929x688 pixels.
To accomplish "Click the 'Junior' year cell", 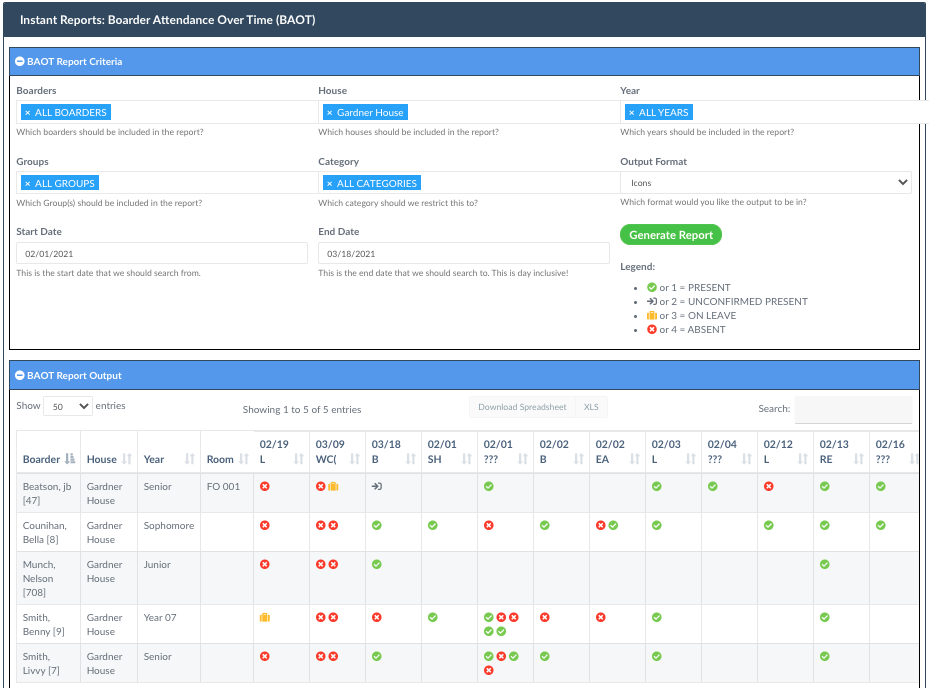I will [169, 578].
